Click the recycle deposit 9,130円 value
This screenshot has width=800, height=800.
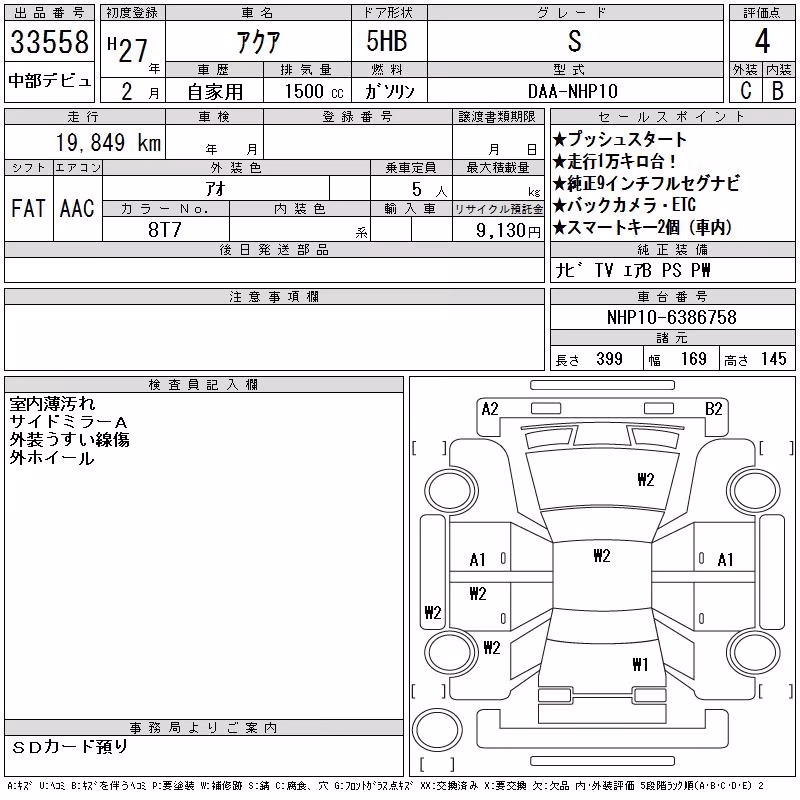508,230
